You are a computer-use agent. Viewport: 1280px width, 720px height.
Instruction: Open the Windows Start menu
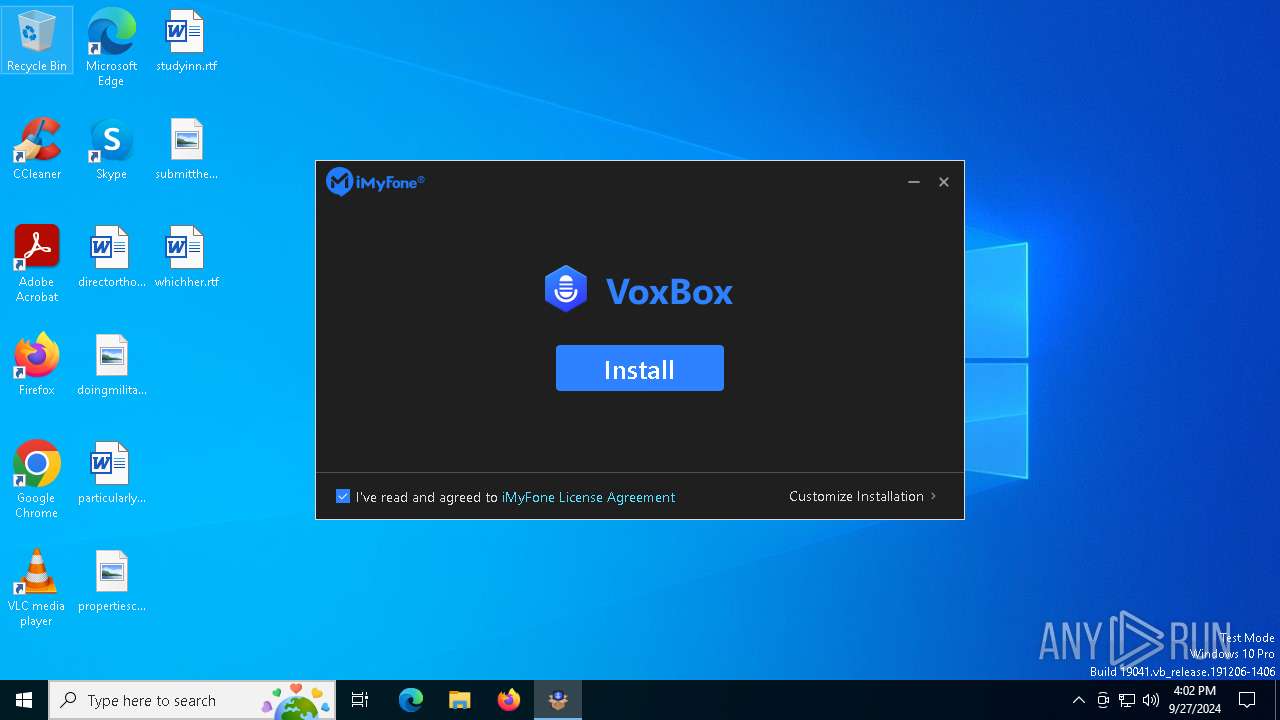(x=24, y=700)
